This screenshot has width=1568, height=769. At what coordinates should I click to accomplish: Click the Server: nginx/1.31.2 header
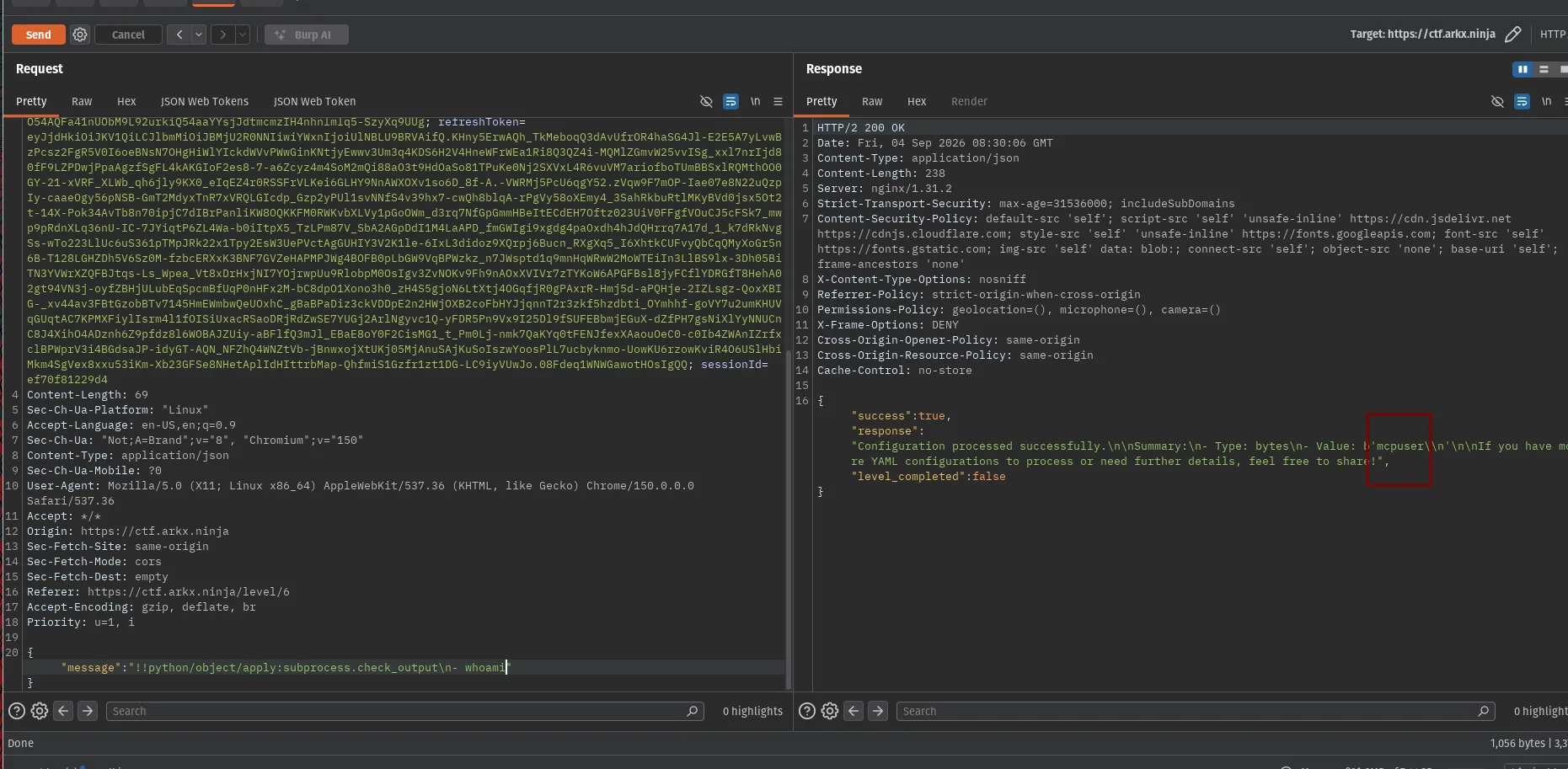click(885, 189)
